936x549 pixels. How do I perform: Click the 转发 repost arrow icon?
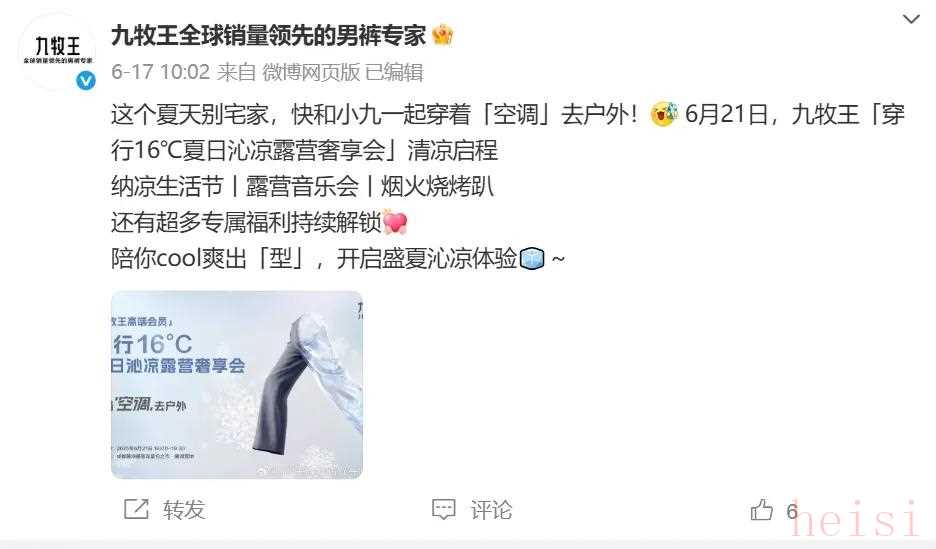point(136,509)
